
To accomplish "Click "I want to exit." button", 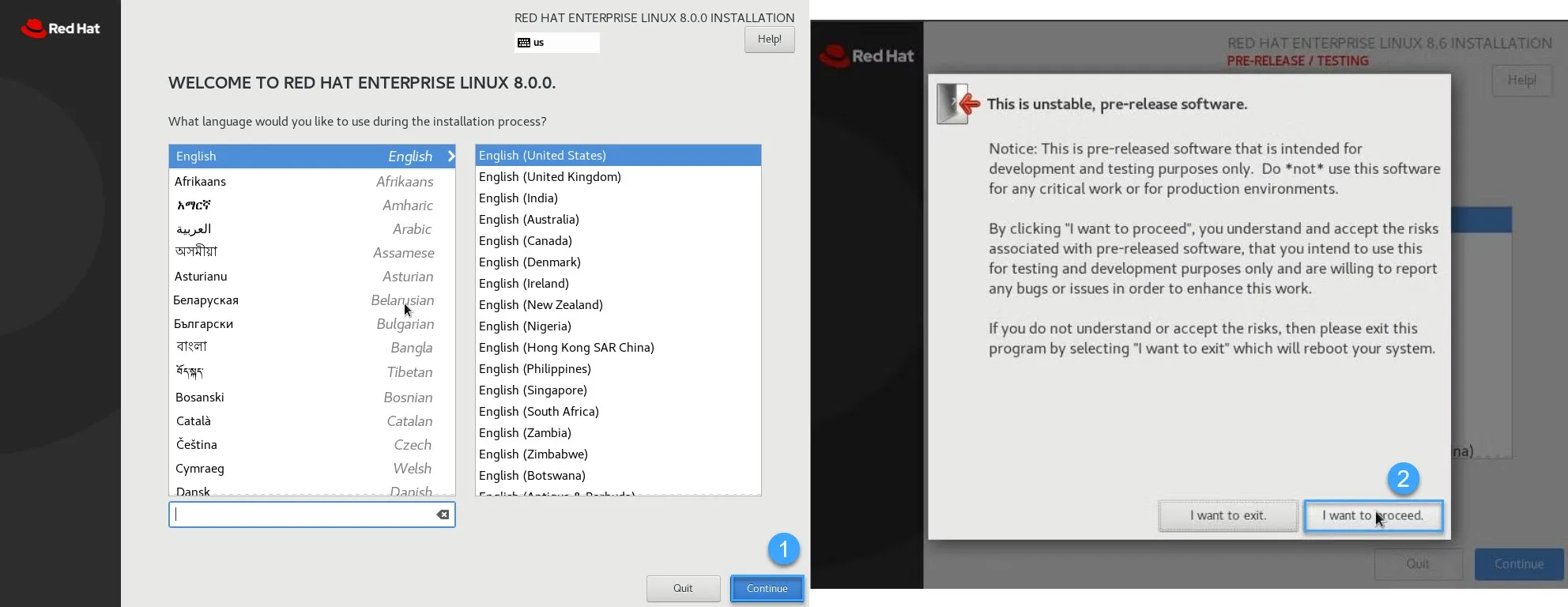I will pos(1228,516).
